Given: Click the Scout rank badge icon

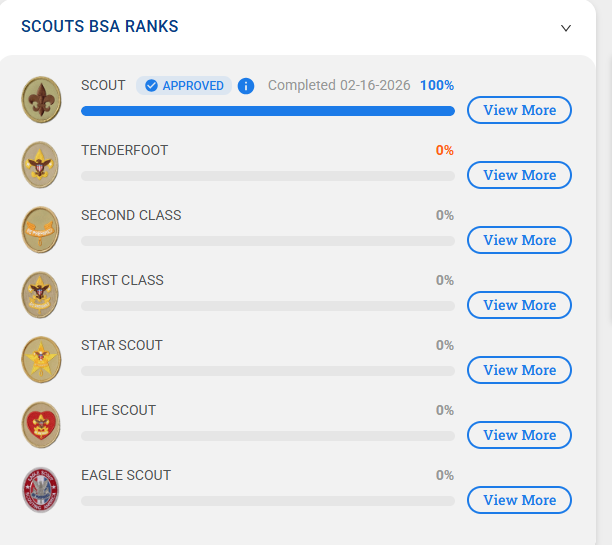Looking at the screenshot, I should click(x=41, y=99).
